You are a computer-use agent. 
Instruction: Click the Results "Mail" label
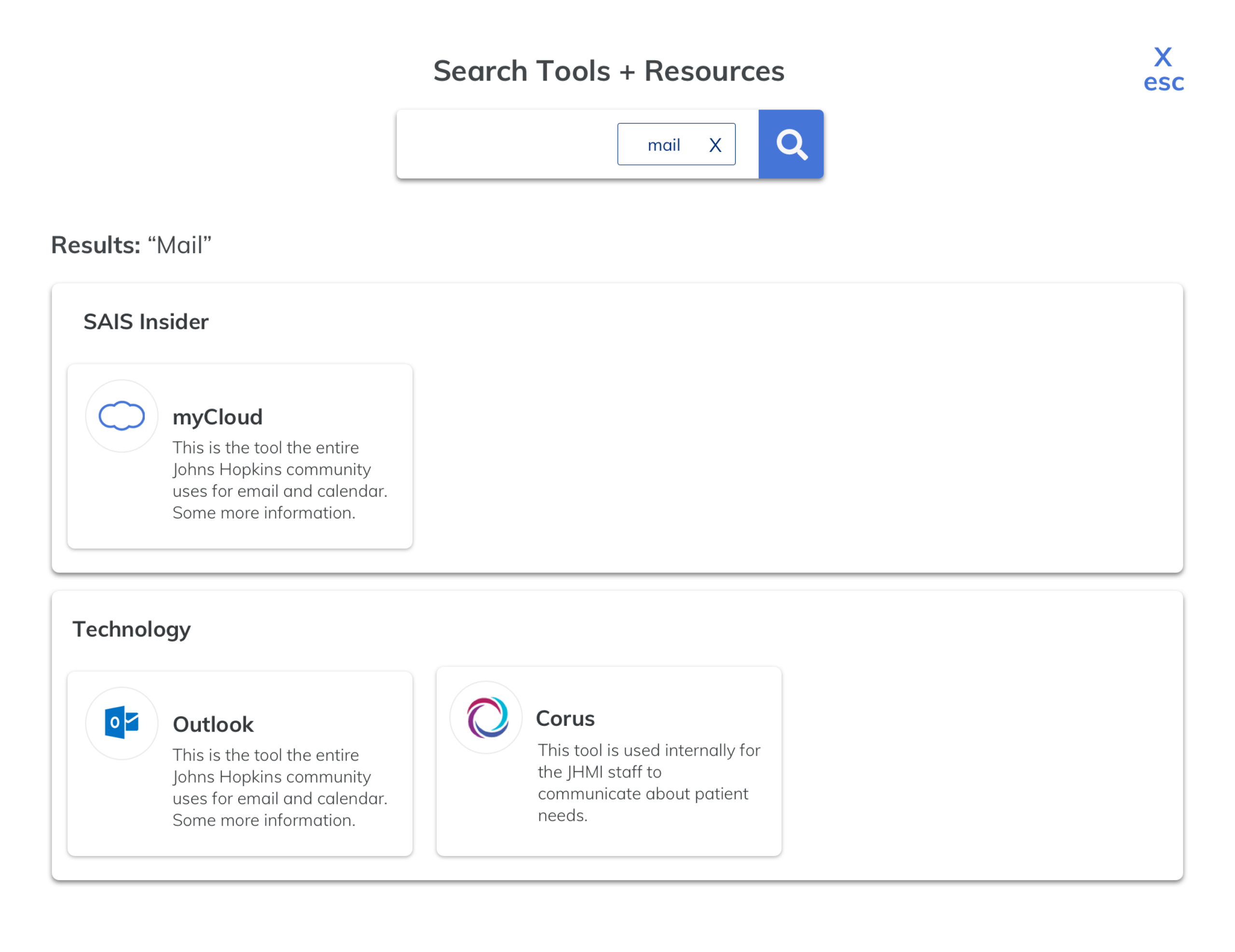(x=131, y=245)
